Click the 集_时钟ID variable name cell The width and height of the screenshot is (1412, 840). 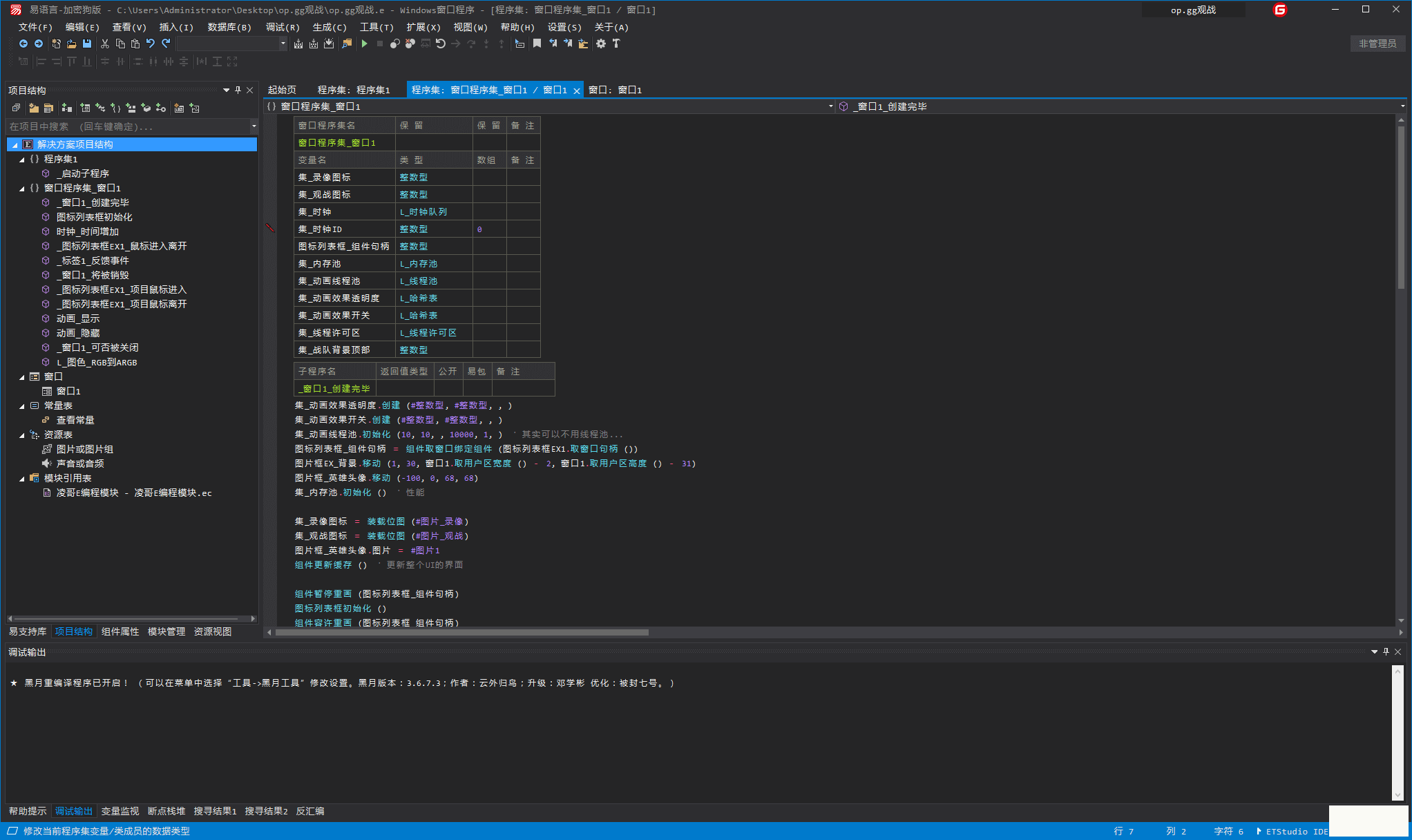click(345, 229)
